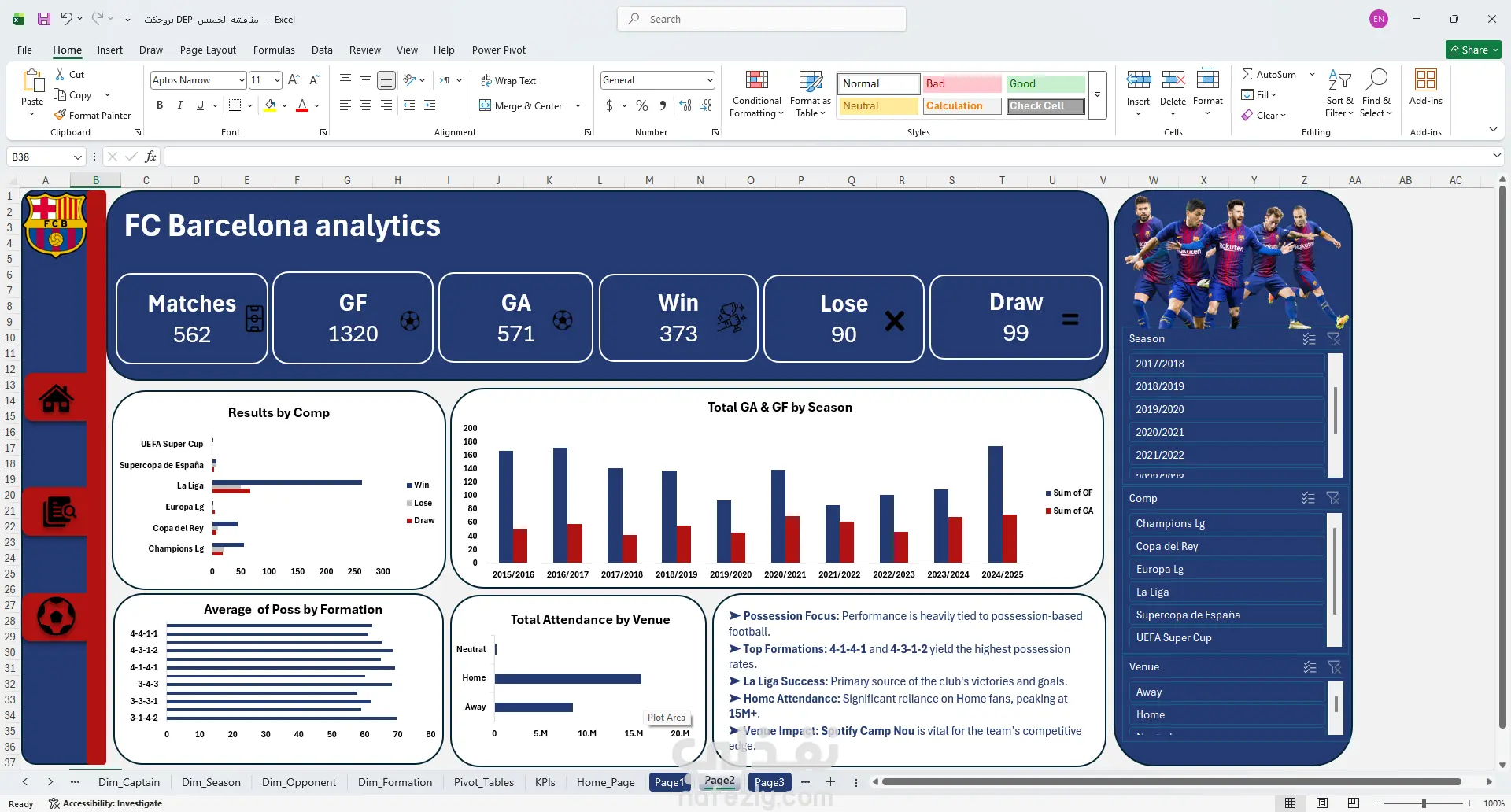Open the font size dropdown
The height and width of the screenshot is (812, 1511).
[277, 80]
